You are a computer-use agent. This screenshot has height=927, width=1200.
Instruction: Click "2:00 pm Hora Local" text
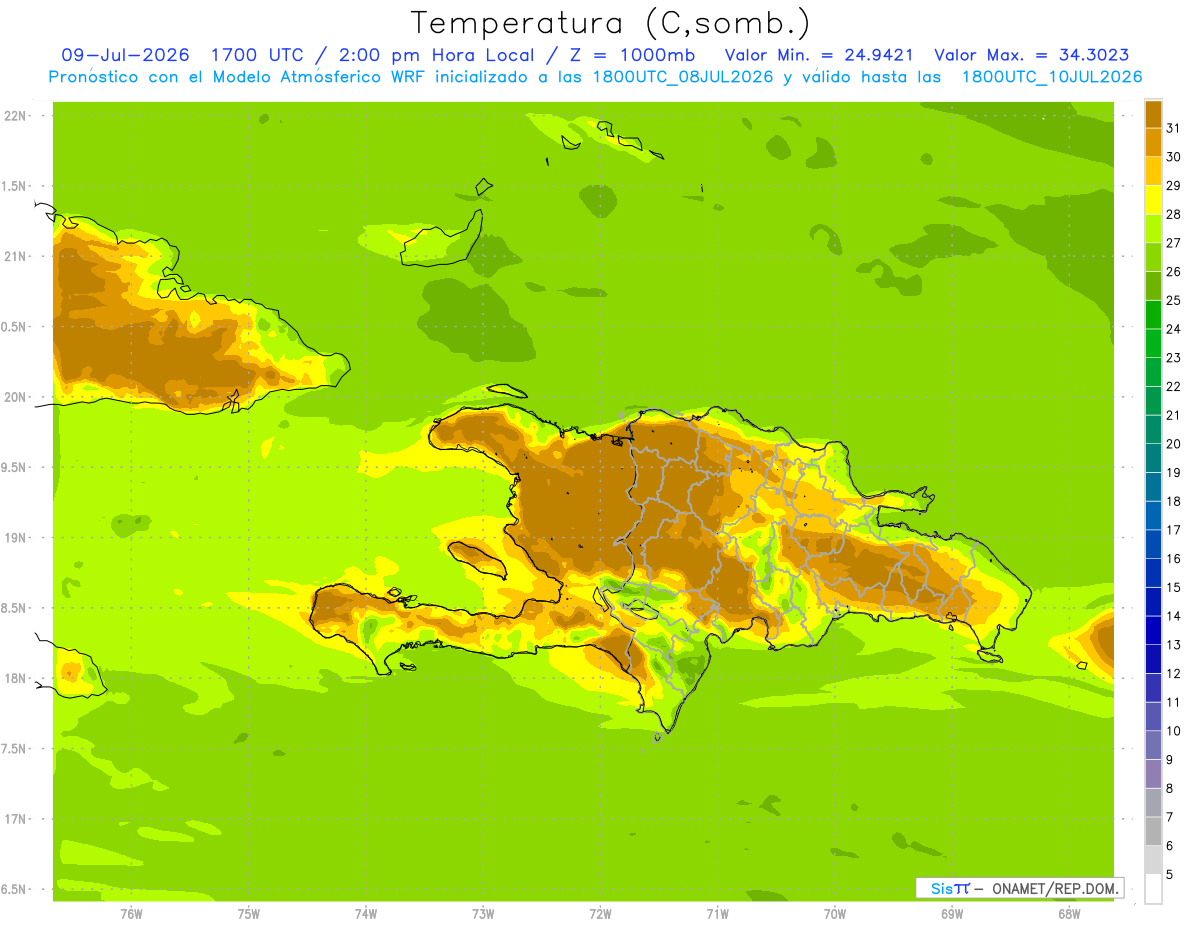pyautogui.click(x=437, y=55)
